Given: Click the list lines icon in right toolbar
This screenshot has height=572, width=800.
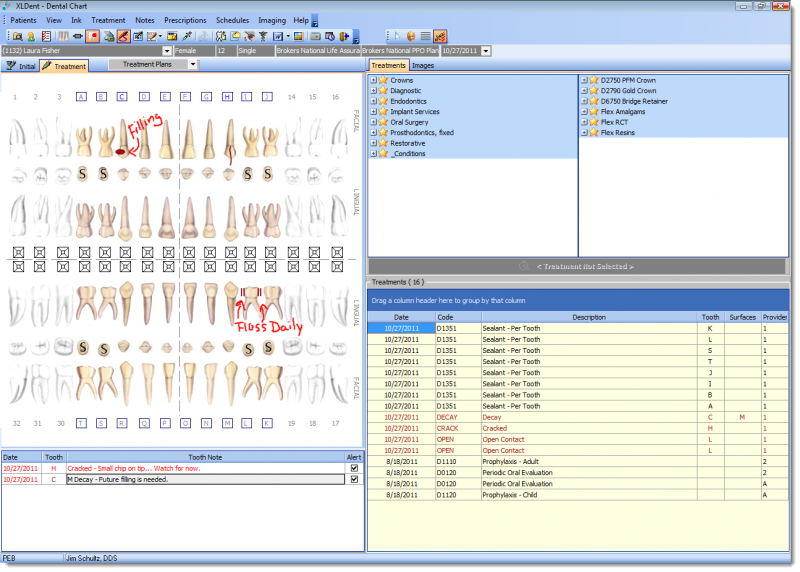Looking at the screenshot, I should (x=425, y=36).
